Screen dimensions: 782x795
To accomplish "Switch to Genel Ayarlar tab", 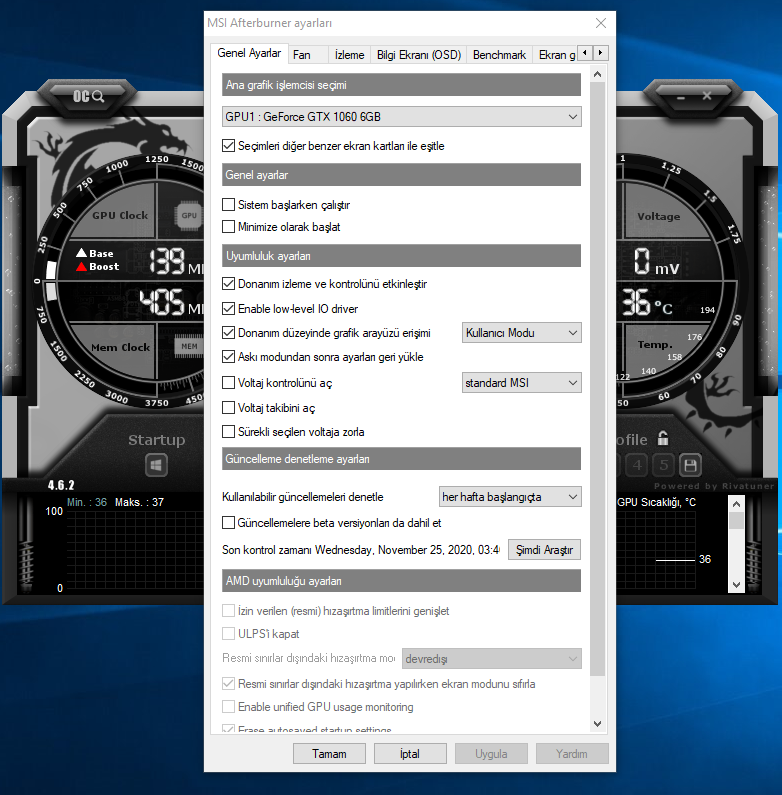I will 249,53.
